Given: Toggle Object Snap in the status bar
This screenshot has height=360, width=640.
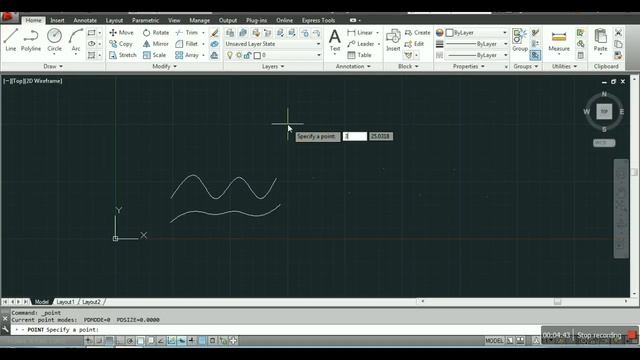Looking at the screenshot, I should click(140, 340).
